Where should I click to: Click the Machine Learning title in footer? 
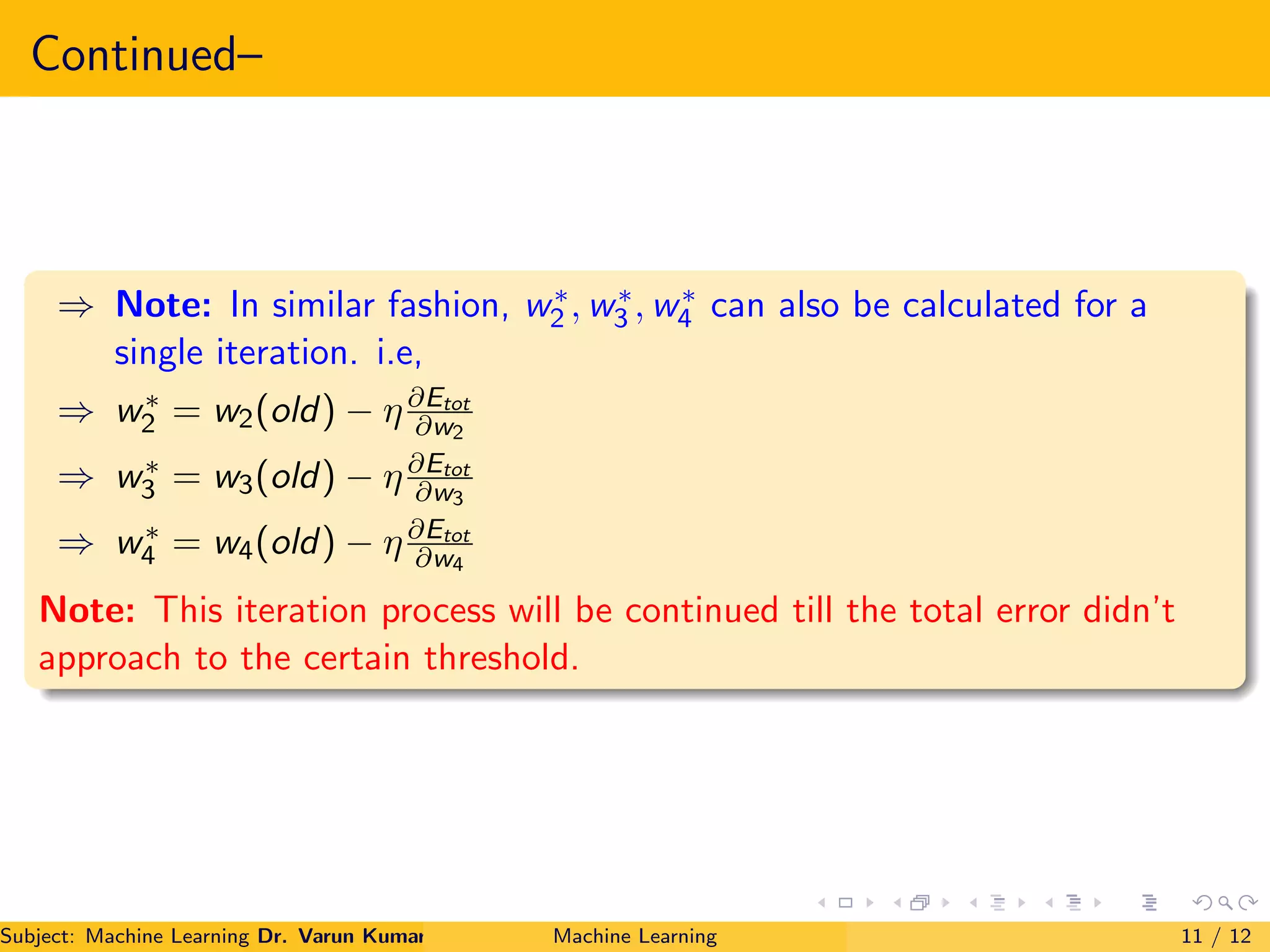pos(634,936)
